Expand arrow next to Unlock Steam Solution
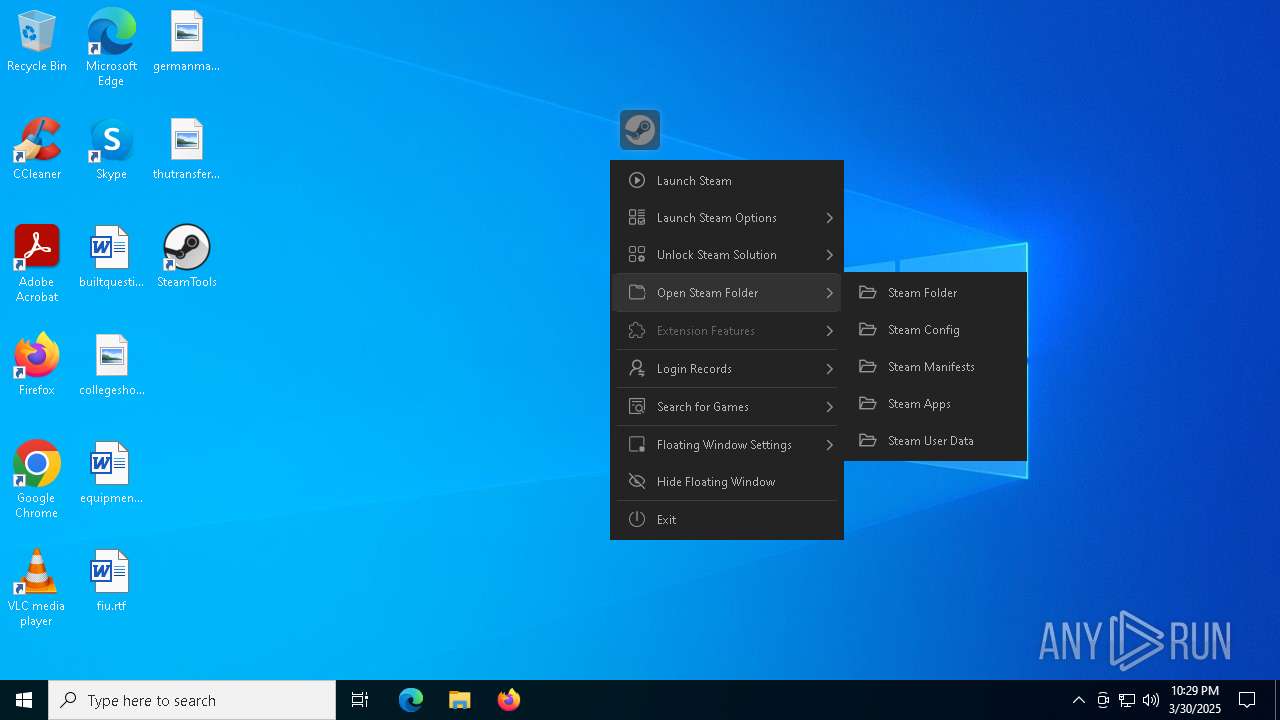The width and height of the screenshot is (1280, 720). (x=830, y=255)
